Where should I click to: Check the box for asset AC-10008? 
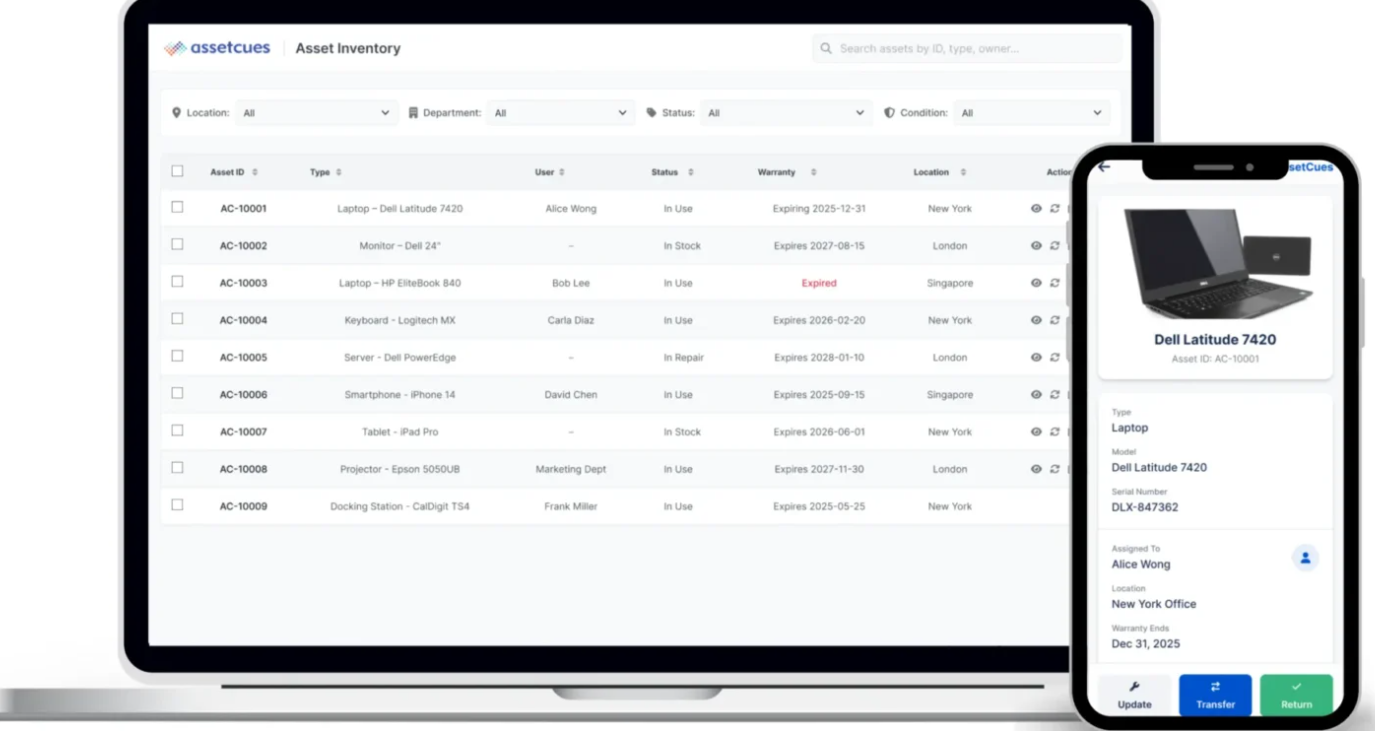click(x=177, y=467)
